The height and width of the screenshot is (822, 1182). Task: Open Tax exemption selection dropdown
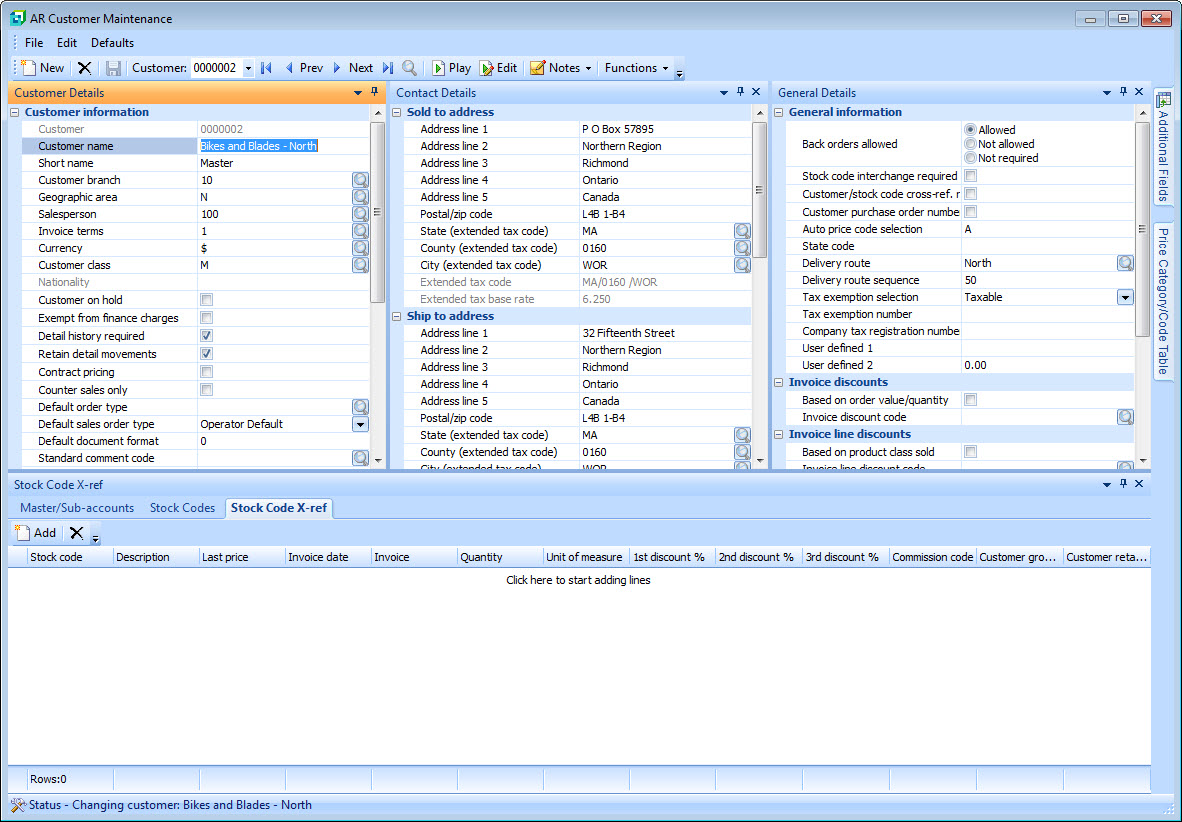1125,297
